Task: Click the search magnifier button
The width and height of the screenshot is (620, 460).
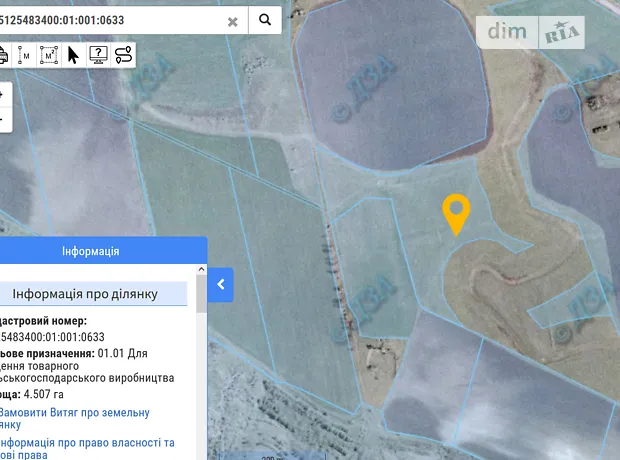Action: (265, 19)
